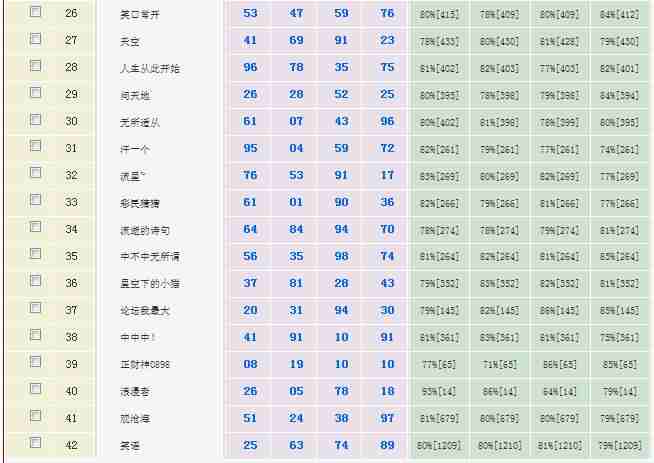654x463 pixels.
Task: Open username 无所适从 in row 30
Action: [x=139, y=122]
